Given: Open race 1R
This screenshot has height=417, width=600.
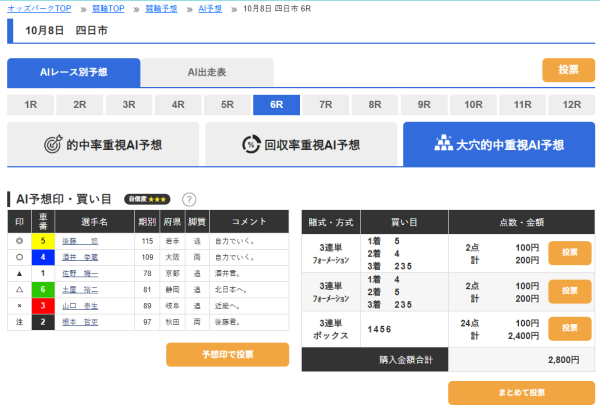Looking at the screenshot, I should click(x=31, y=105).
